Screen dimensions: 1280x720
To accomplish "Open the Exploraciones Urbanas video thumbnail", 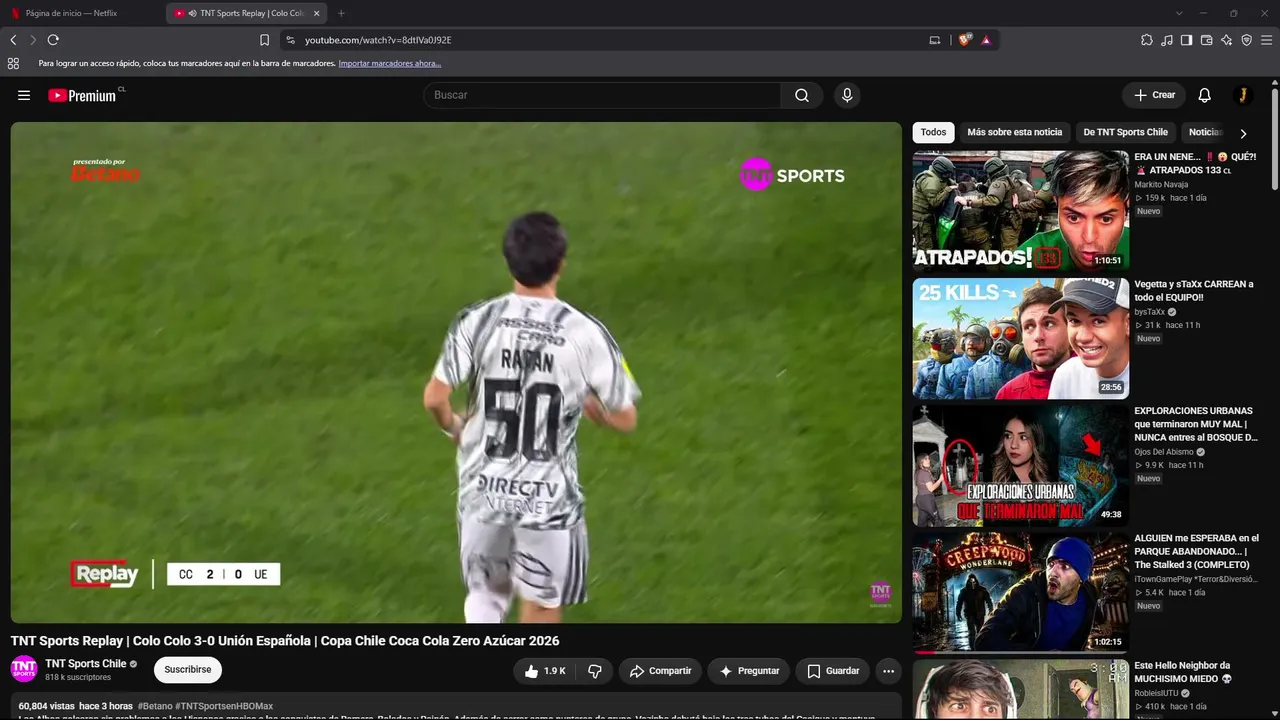I will tap(1020, 465).
